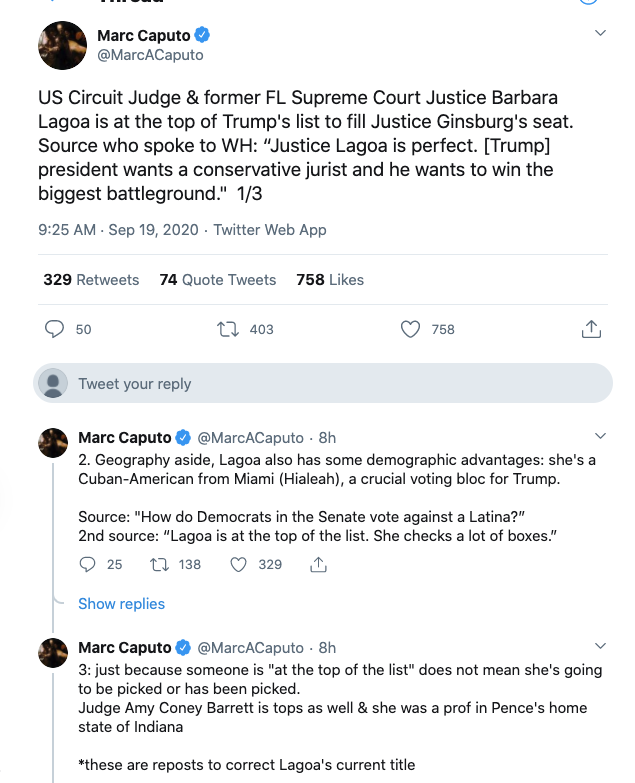The image size is (635, 783).
Task: Open Marc Caputo's profile picture on main tweet
Action: tap(62, 45)
